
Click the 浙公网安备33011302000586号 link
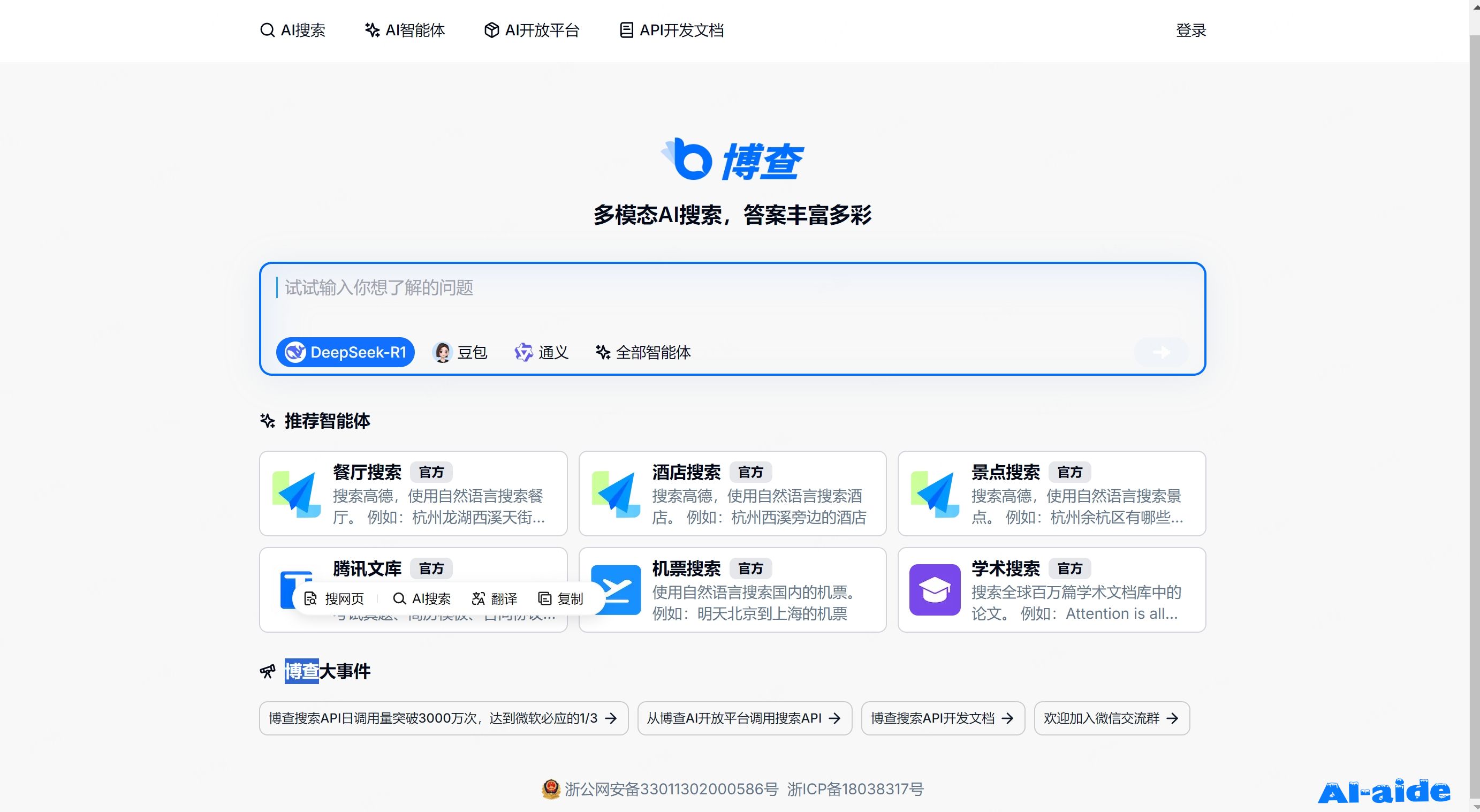point(671,789)
